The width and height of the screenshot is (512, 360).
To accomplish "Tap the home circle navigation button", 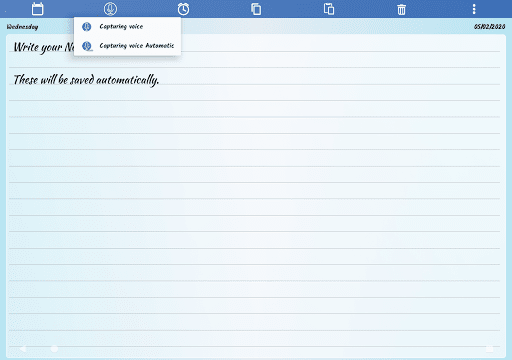I will click(x=54, y=349).
